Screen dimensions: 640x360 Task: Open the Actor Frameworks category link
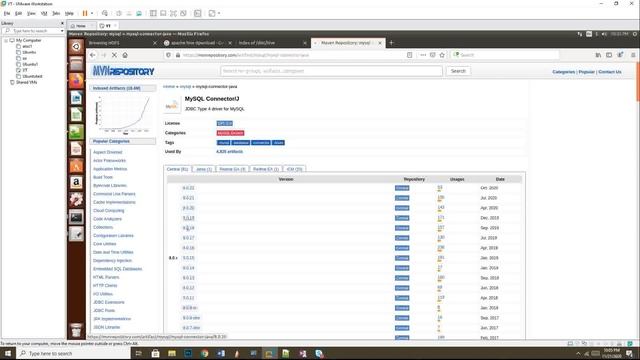tap(109, 160)
